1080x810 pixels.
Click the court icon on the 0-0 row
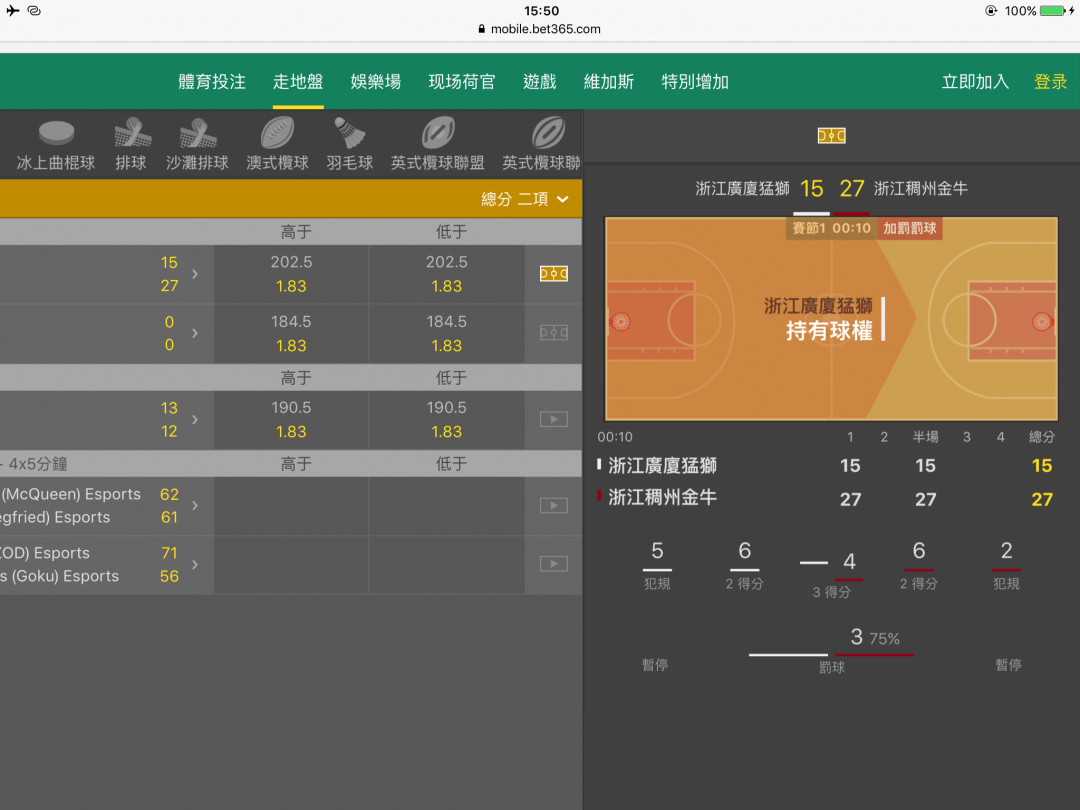(x=554, y=333)
